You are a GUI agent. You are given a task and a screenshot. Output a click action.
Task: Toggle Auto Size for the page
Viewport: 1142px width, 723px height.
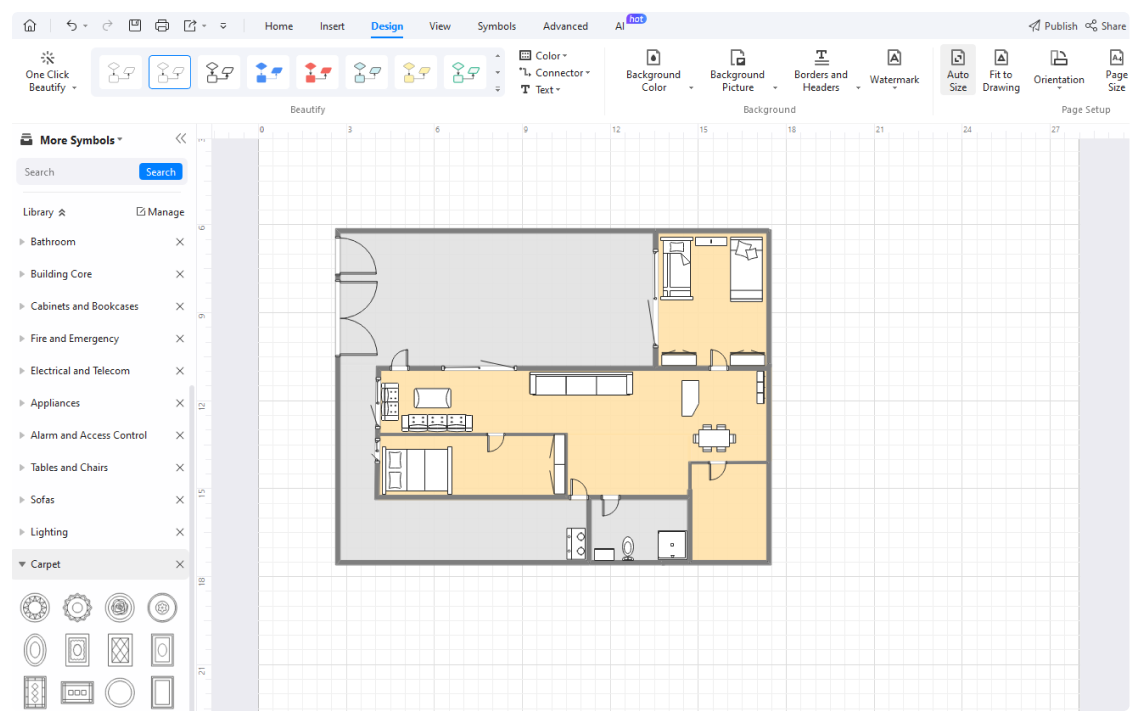click(x=957, y=70)
